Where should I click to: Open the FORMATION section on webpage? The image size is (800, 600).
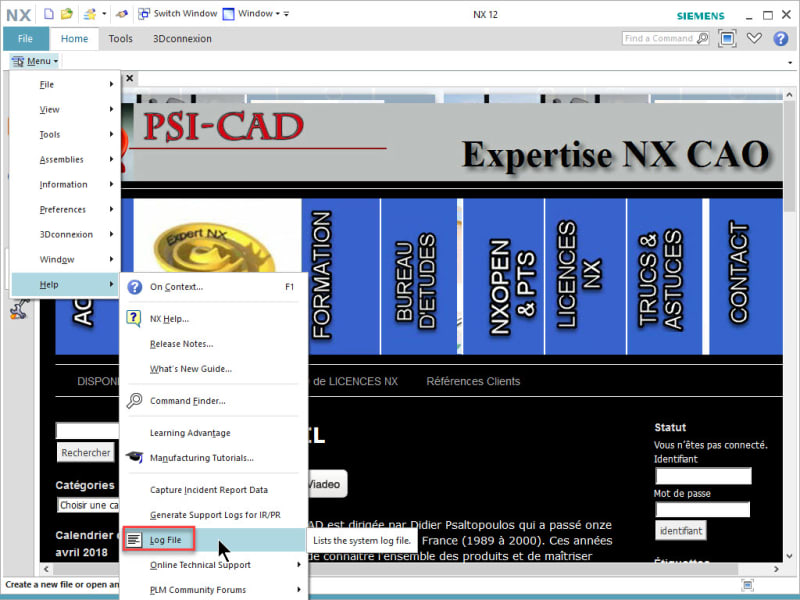(341, 276)
